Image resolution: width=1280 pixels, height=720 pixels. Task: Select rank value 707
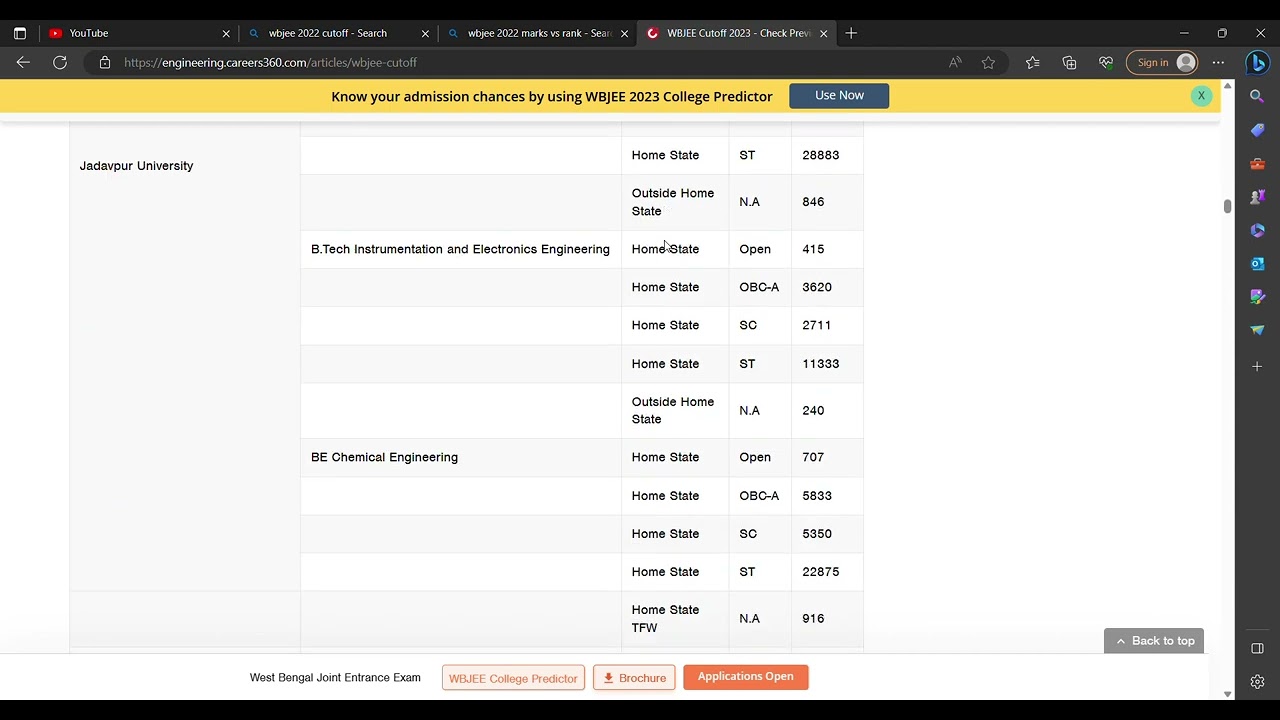coord(813,457)
